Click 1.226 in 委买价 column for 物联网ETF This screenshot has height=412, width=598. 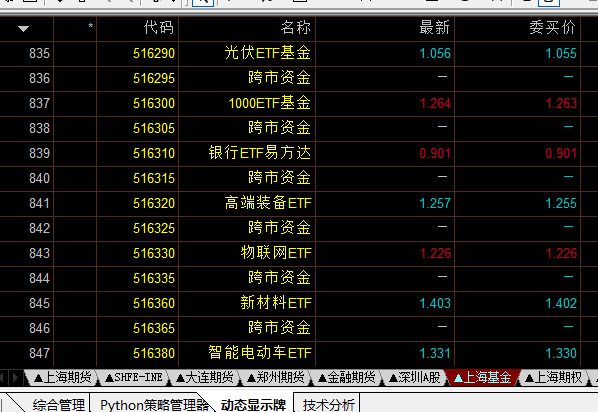coord(561,253)
